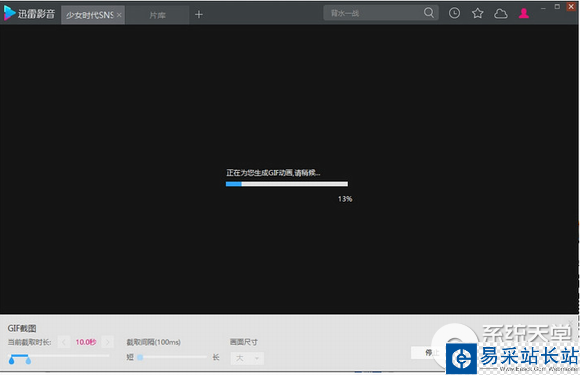Open the 片库 library tab
This screenshot has height=375, width=580.
coord(158,15)
